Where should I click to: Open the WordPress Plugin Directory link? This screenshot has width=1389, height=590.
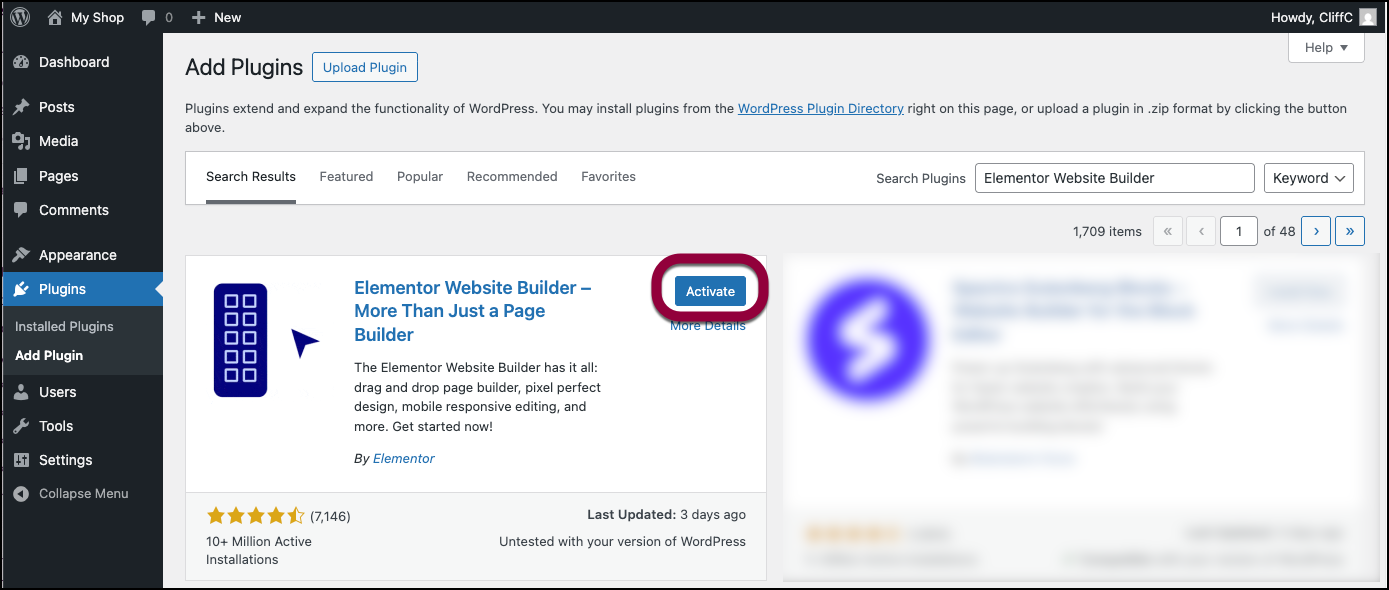tap(820, 108)
